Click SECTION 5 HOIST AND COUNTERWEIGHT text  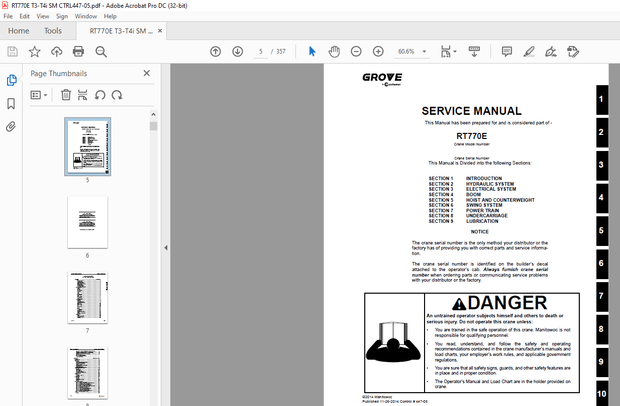tap(482, 200)
